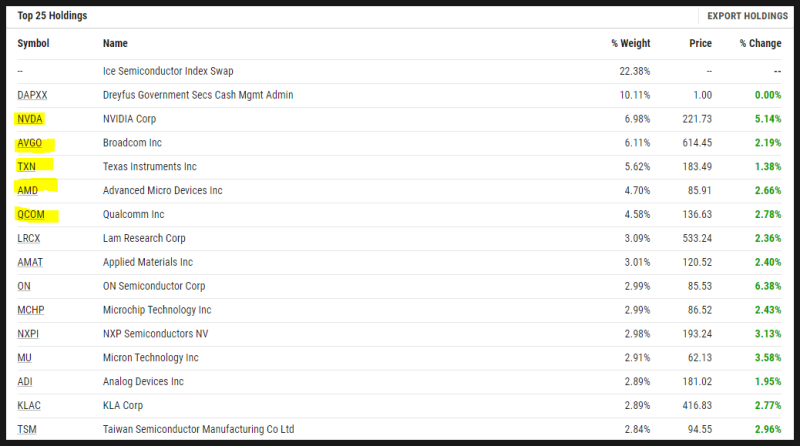Click the QCOM symbol link

click(31, 214)
